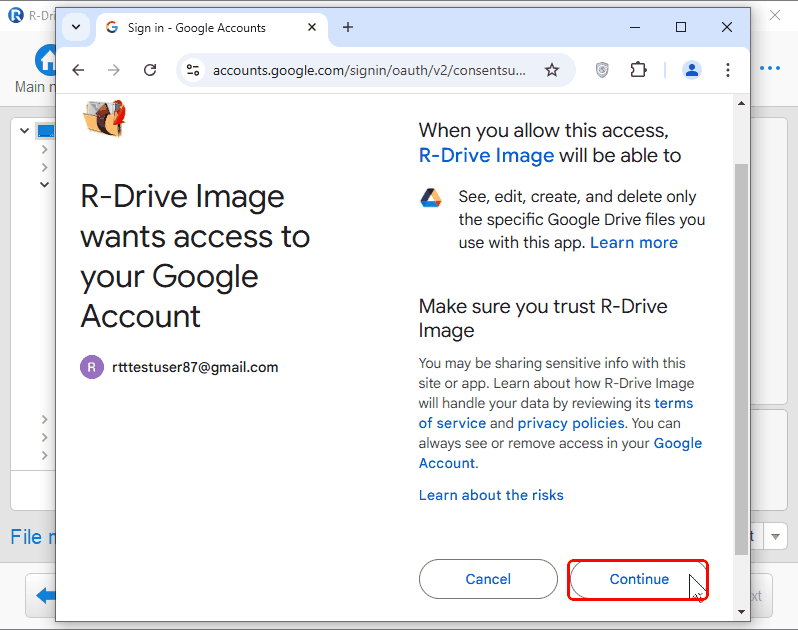The width and height of the screenshot is (798, 630).
Task: Click the rtttestuser87@gmail.com account chip
Action: [179, 367]
